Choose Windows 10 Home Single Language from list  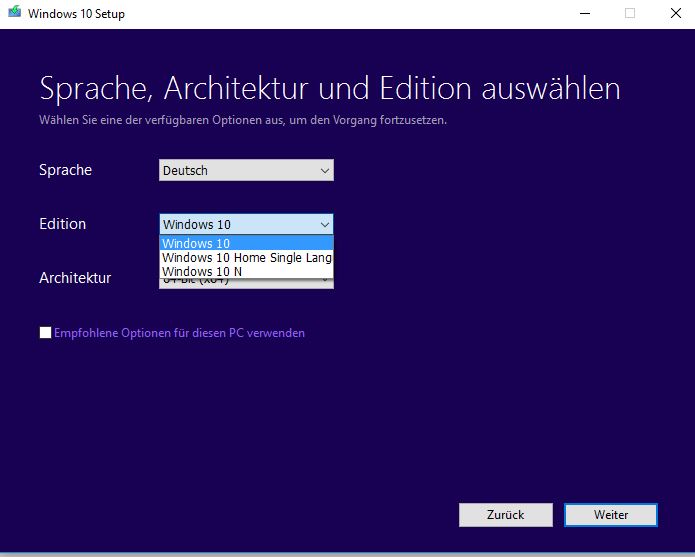[246, 257]
